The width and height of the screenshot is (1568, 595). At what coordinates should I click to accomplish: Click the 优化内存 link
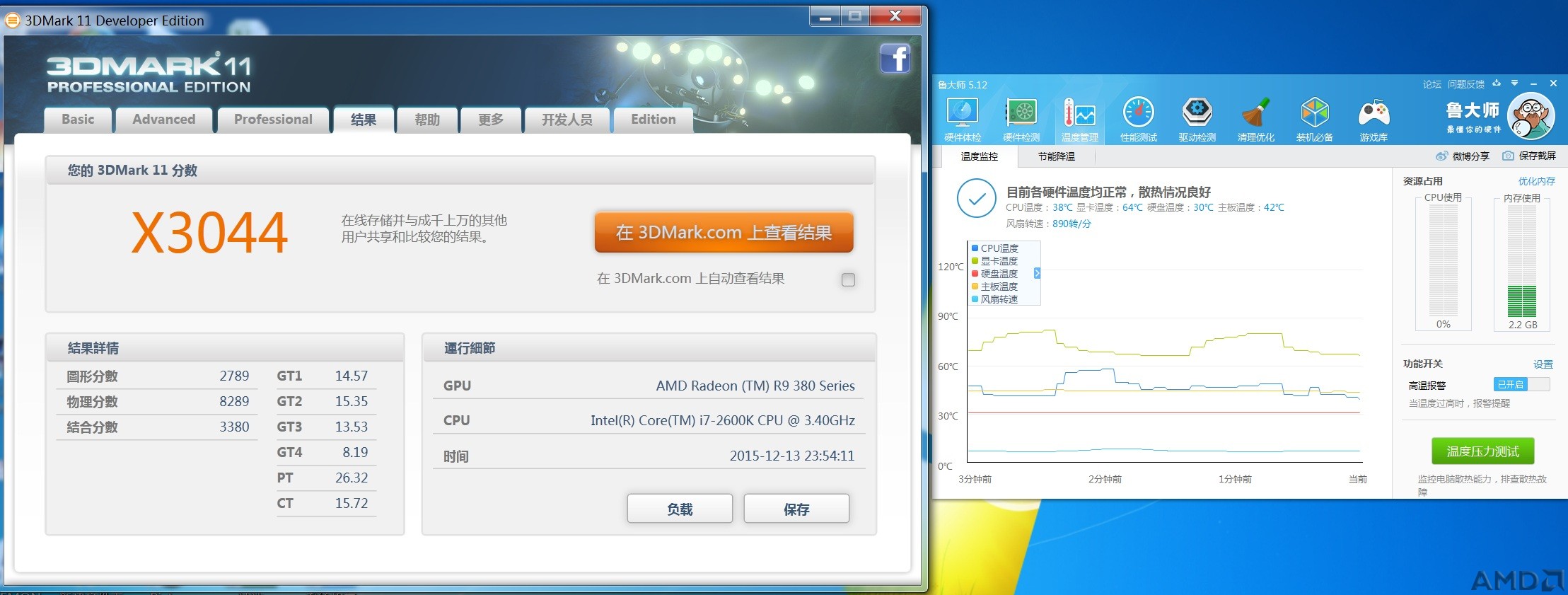[1537, 181]
